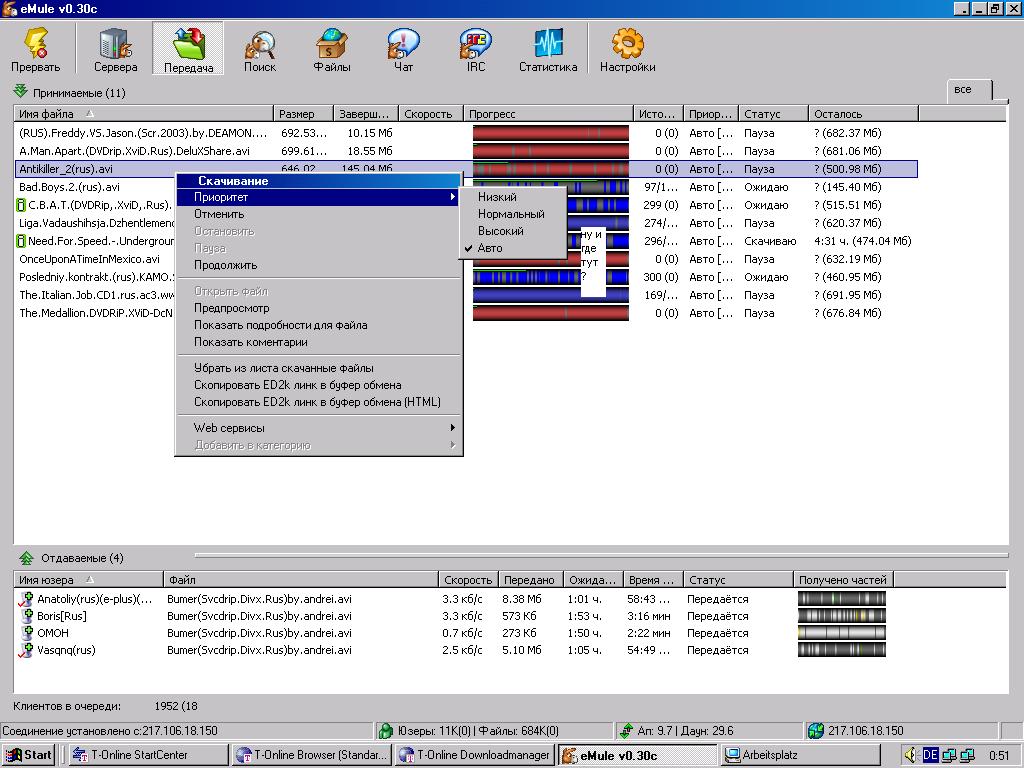Choose Продолжить to resume the download

pos(318,265)
